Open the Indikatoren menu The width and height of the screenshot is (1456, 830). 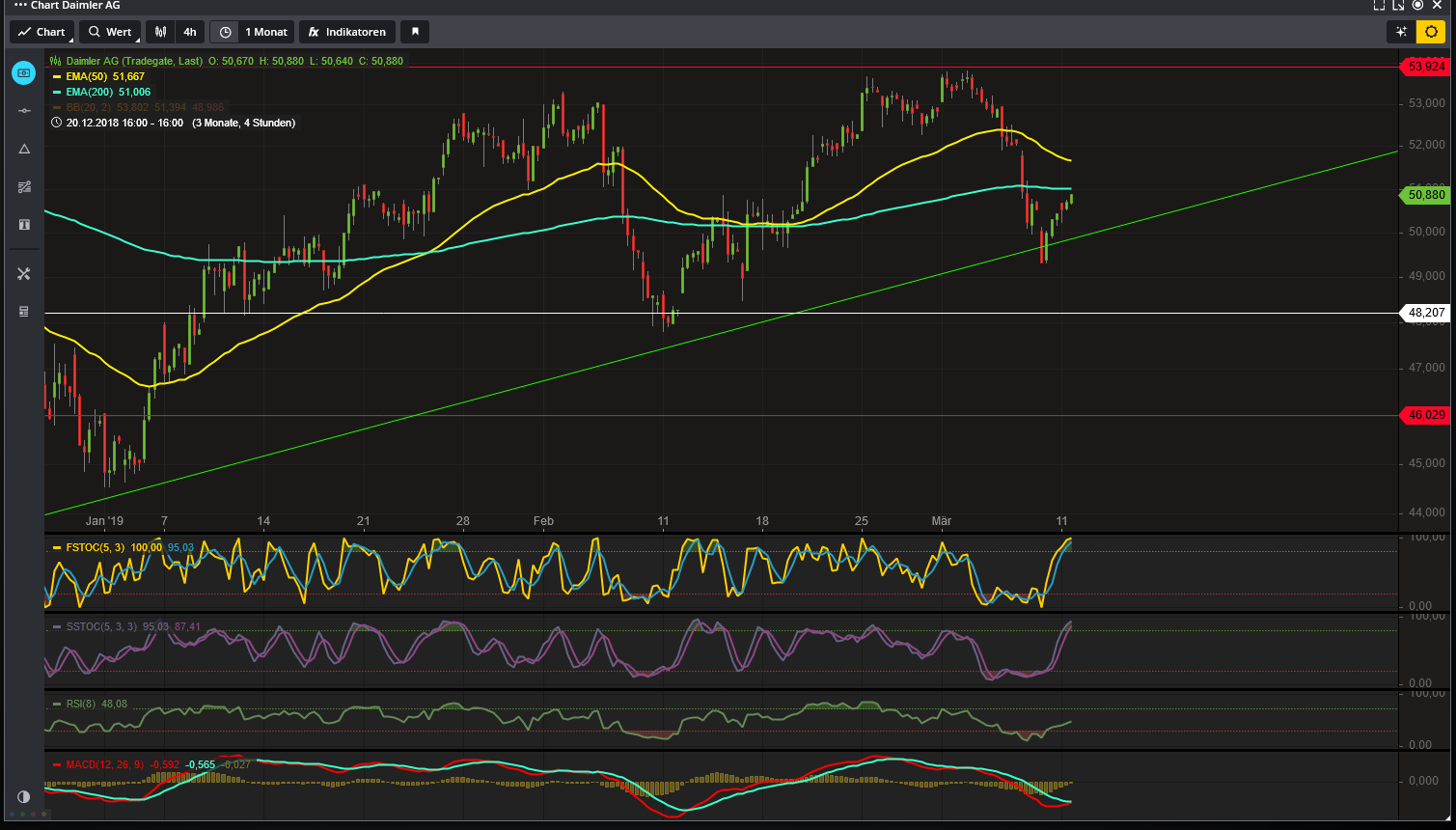[x=347, y=32]
